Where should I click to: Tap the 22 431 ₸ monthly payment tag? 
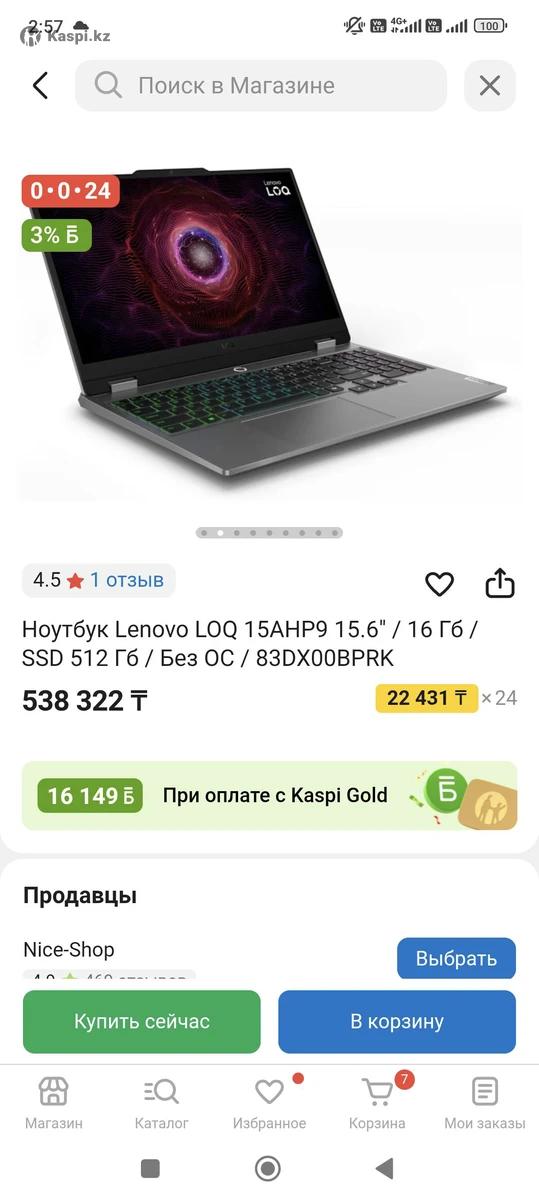tap(427, 698)
